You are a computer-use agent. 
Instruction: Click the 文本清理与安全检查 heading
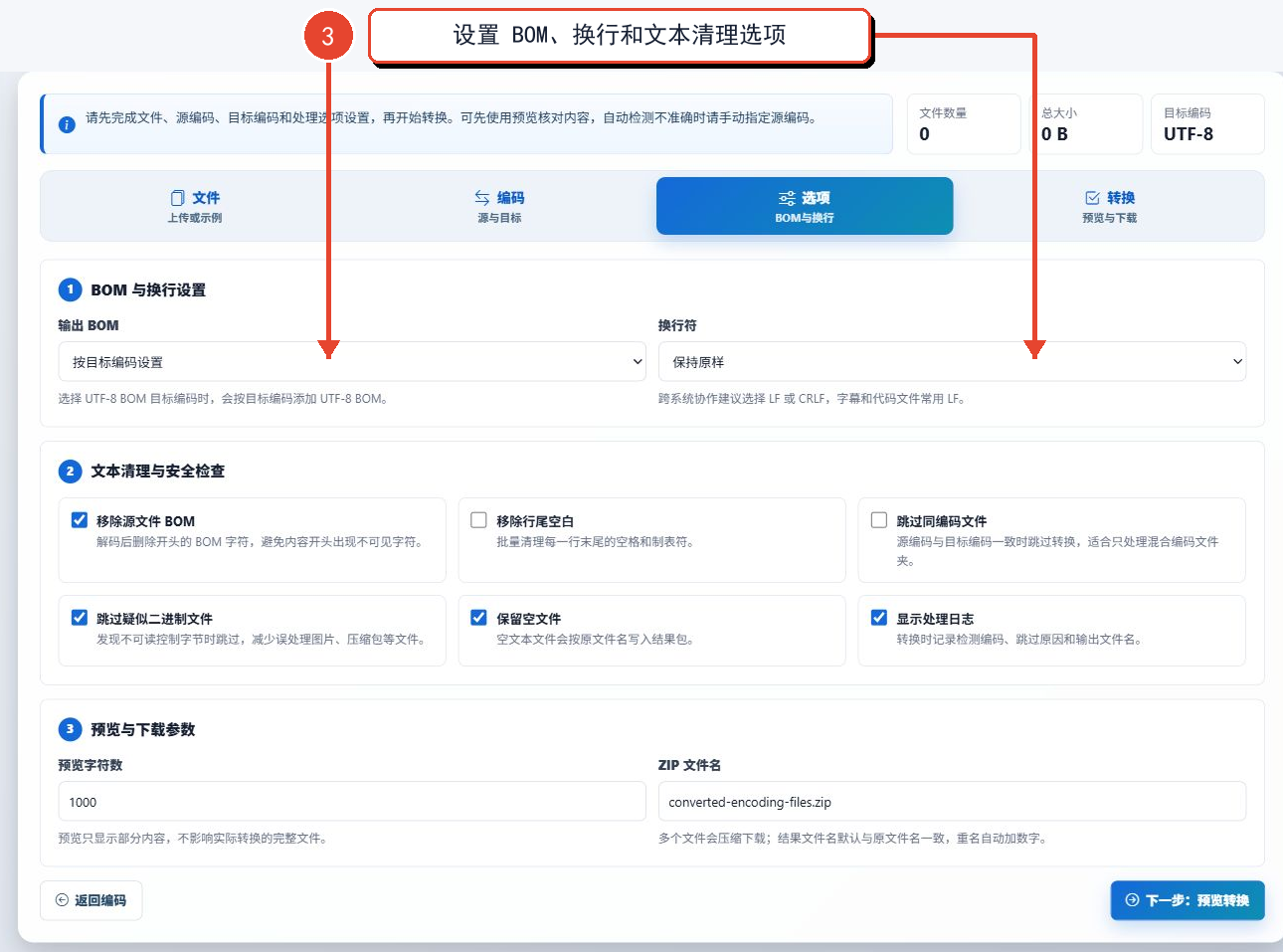(157, 472)
